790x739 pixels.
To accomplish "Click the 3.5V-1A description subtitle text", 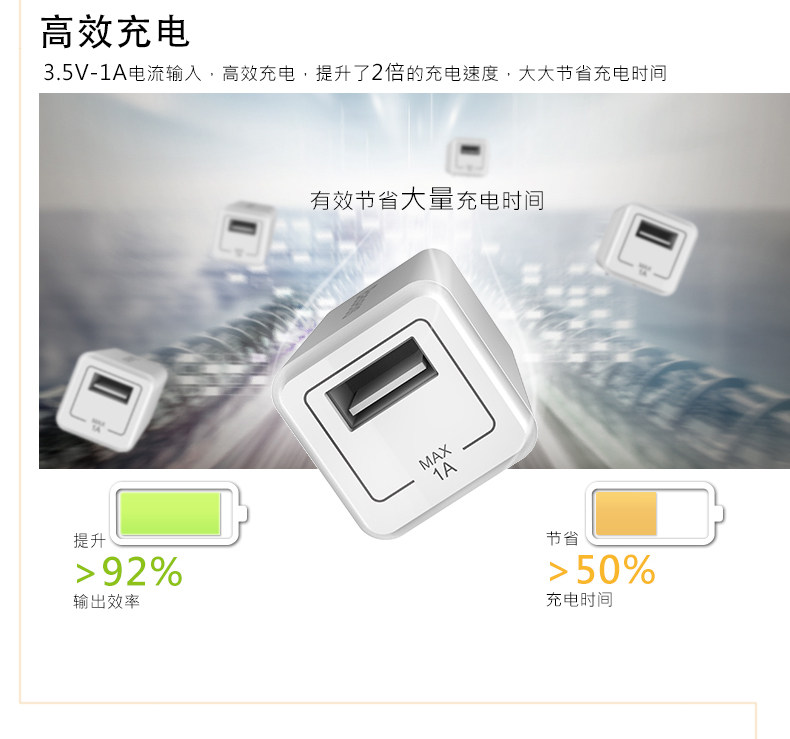I will coord(355,74).
